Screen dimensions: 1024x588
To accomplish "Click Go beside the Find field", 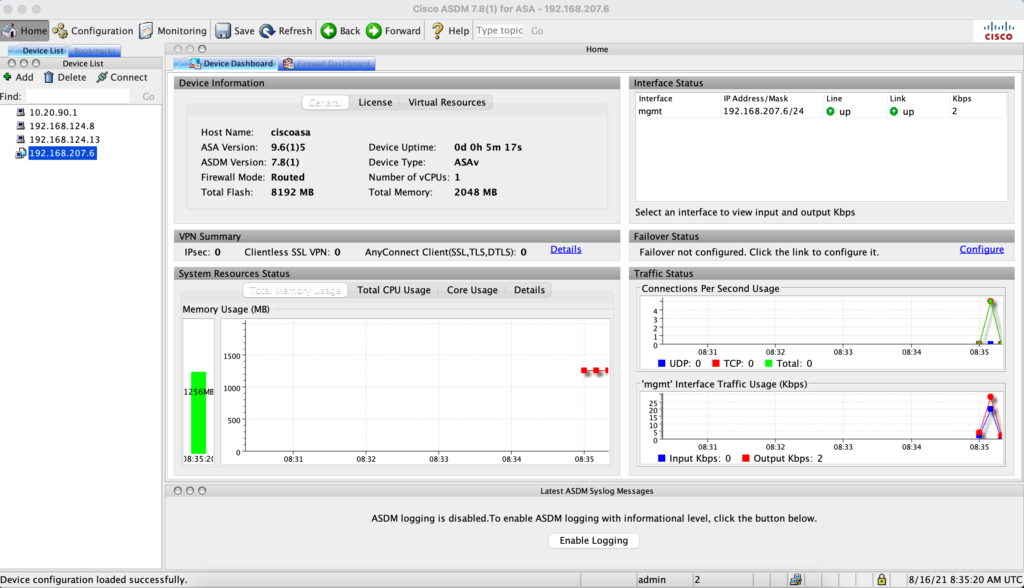I will point(148,97).
